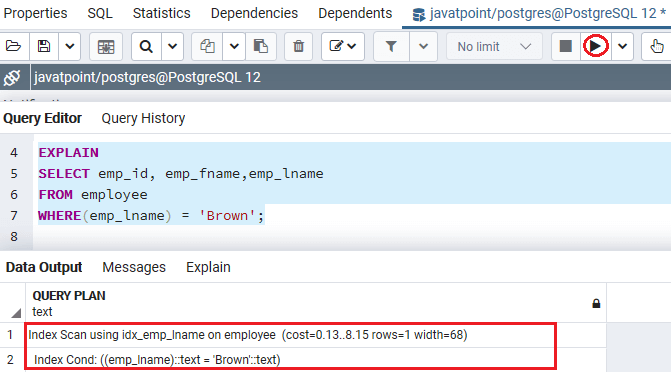The height and width of the screenshot is (372, 671).
Task: Expand the No limit rows dropdown
Action: [494, 46]
